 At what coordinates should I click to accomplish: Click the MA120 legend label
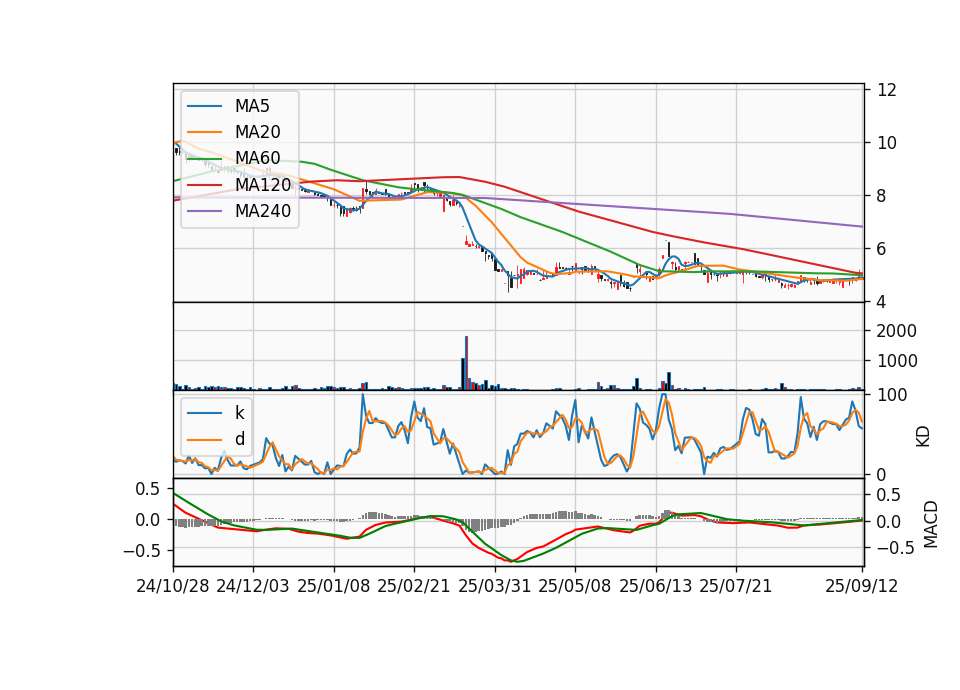pos(263,184)
